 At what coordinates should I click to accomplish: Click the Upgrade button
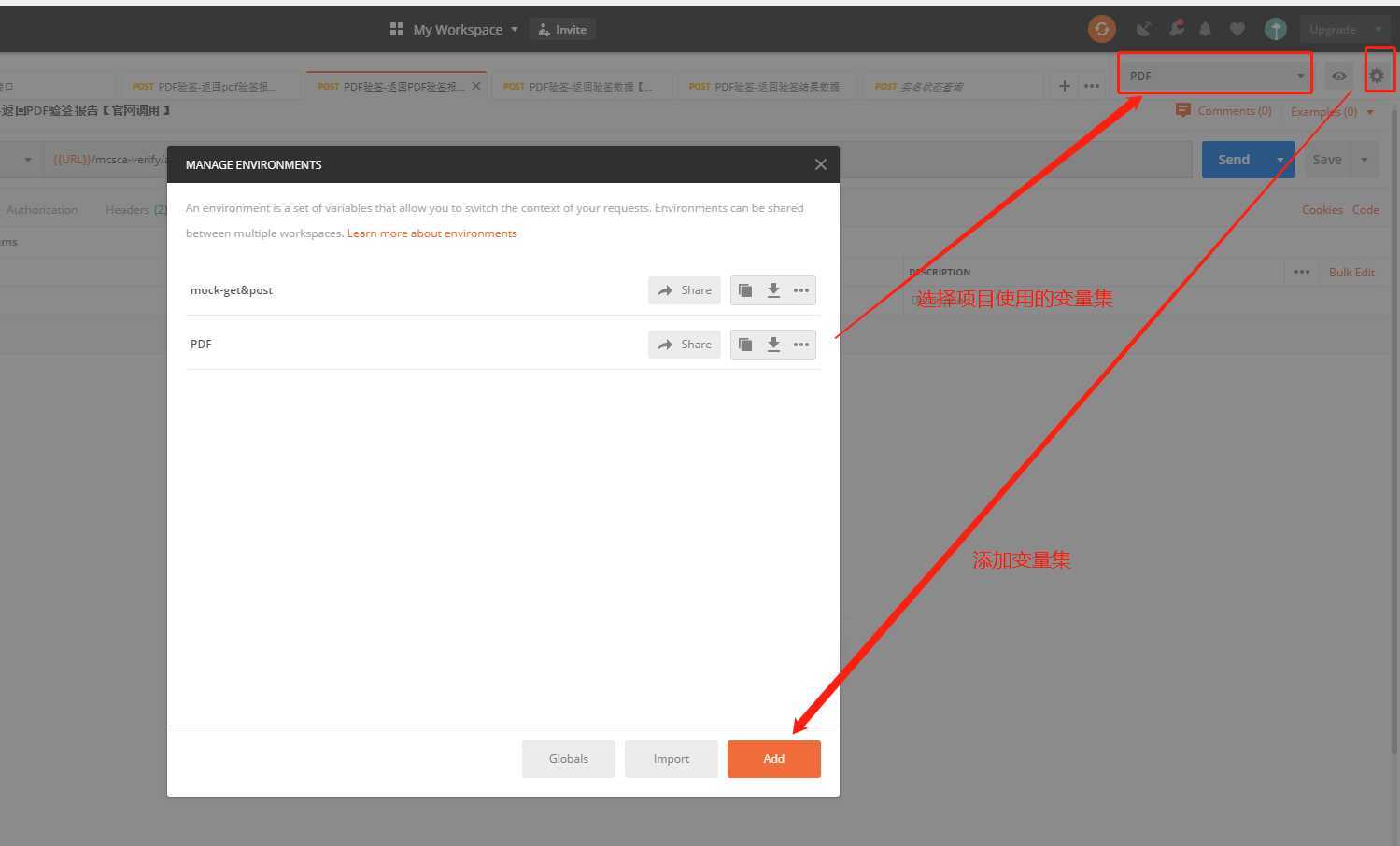click(x=1333, y=29)
